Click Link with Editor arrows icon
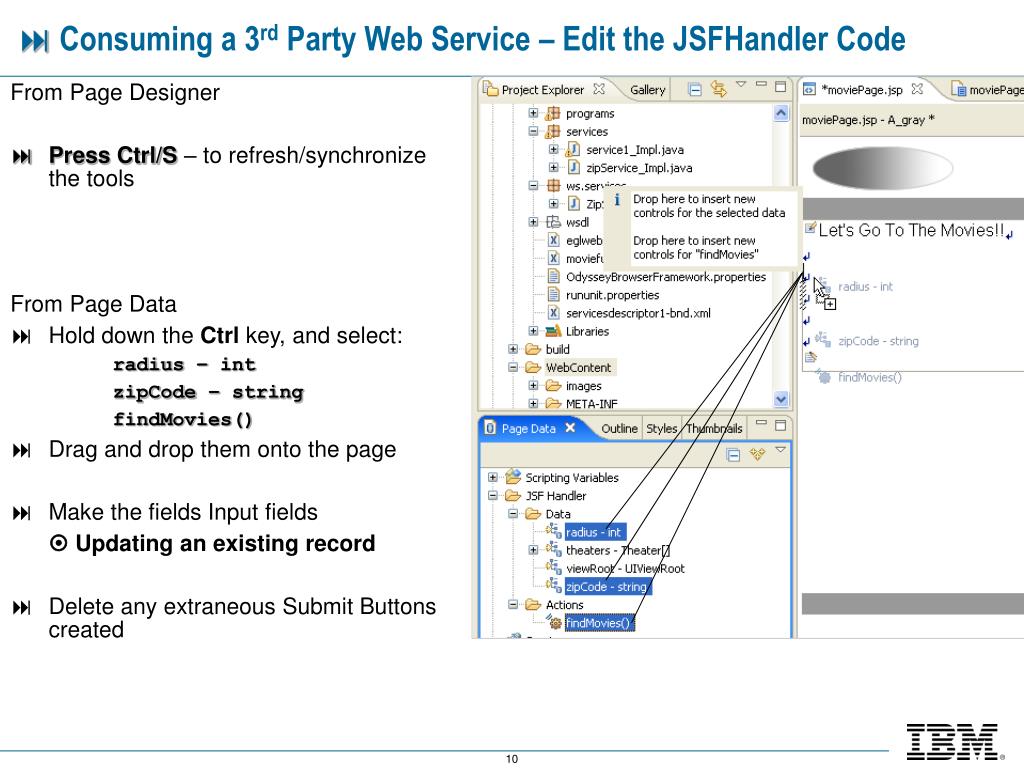The height and width of the screenshot is (768, 1024). coord(718,89)
